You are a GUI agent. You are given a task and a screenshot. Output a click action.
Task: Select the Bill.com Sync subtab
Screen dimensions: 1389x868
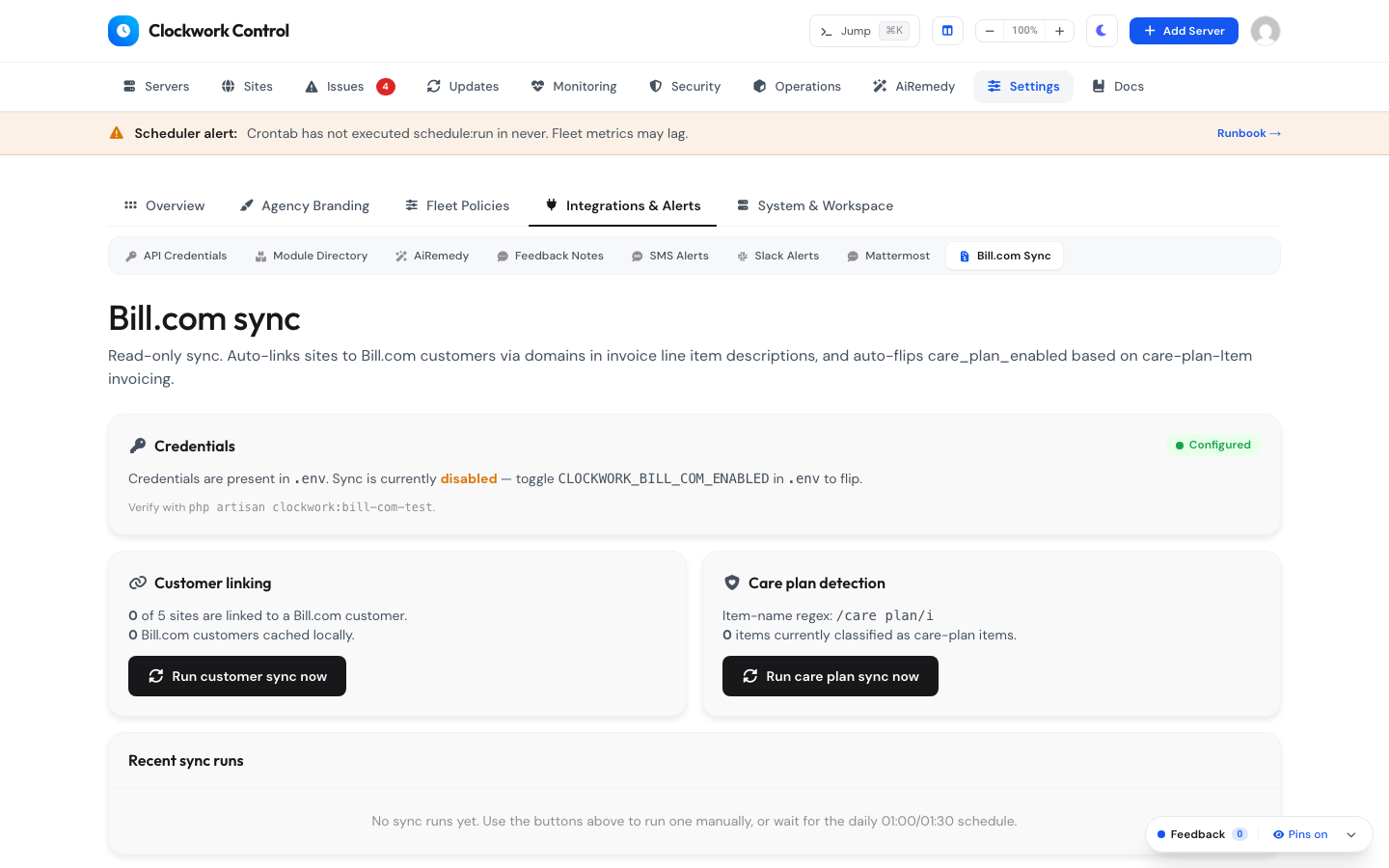coord(1005,256)
